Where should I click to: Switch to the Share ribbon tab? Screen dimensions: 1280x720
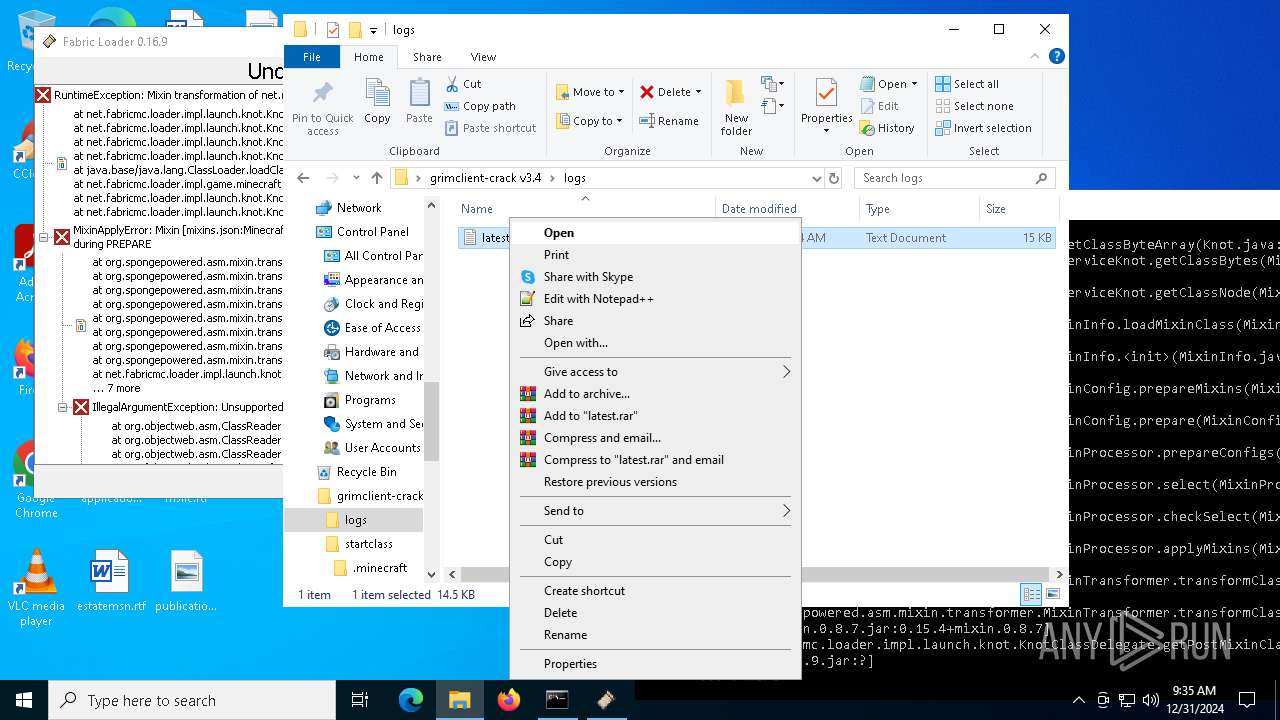[427, 57]
